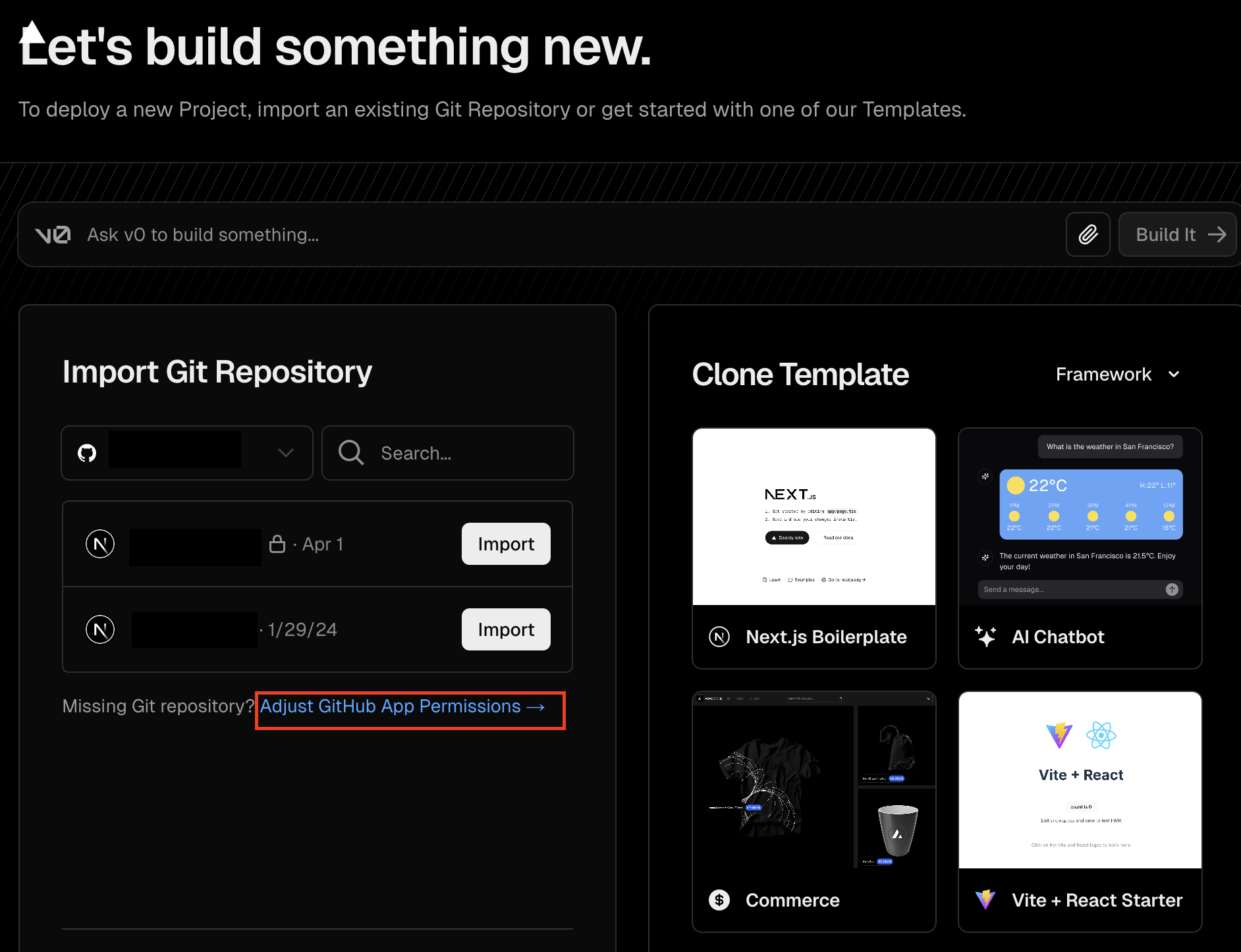The height and width of the screenshot is (952, 1241).
Task: Click the Build It button
Action: click(1178, 234)
